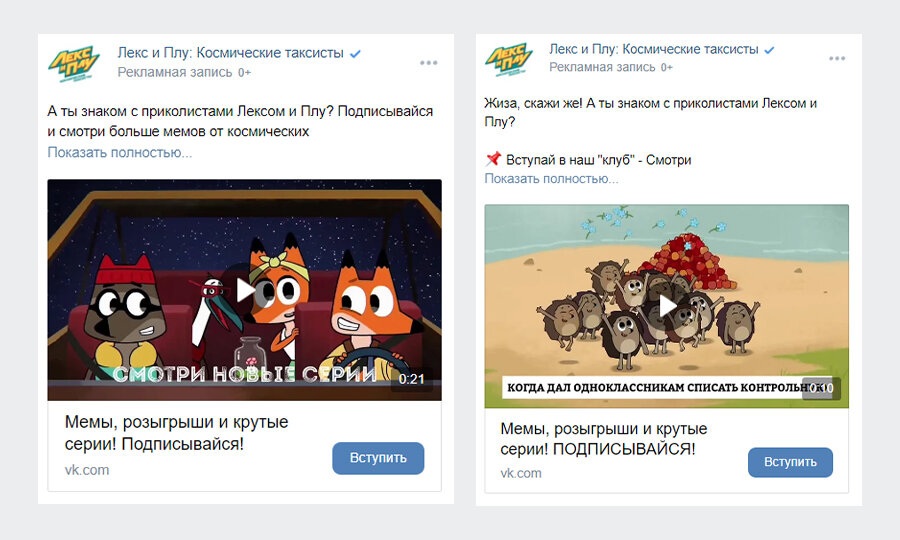Click the pushpin emoji in the right post
The width and height of the screenshot is (900, 540).
point(493,159)
